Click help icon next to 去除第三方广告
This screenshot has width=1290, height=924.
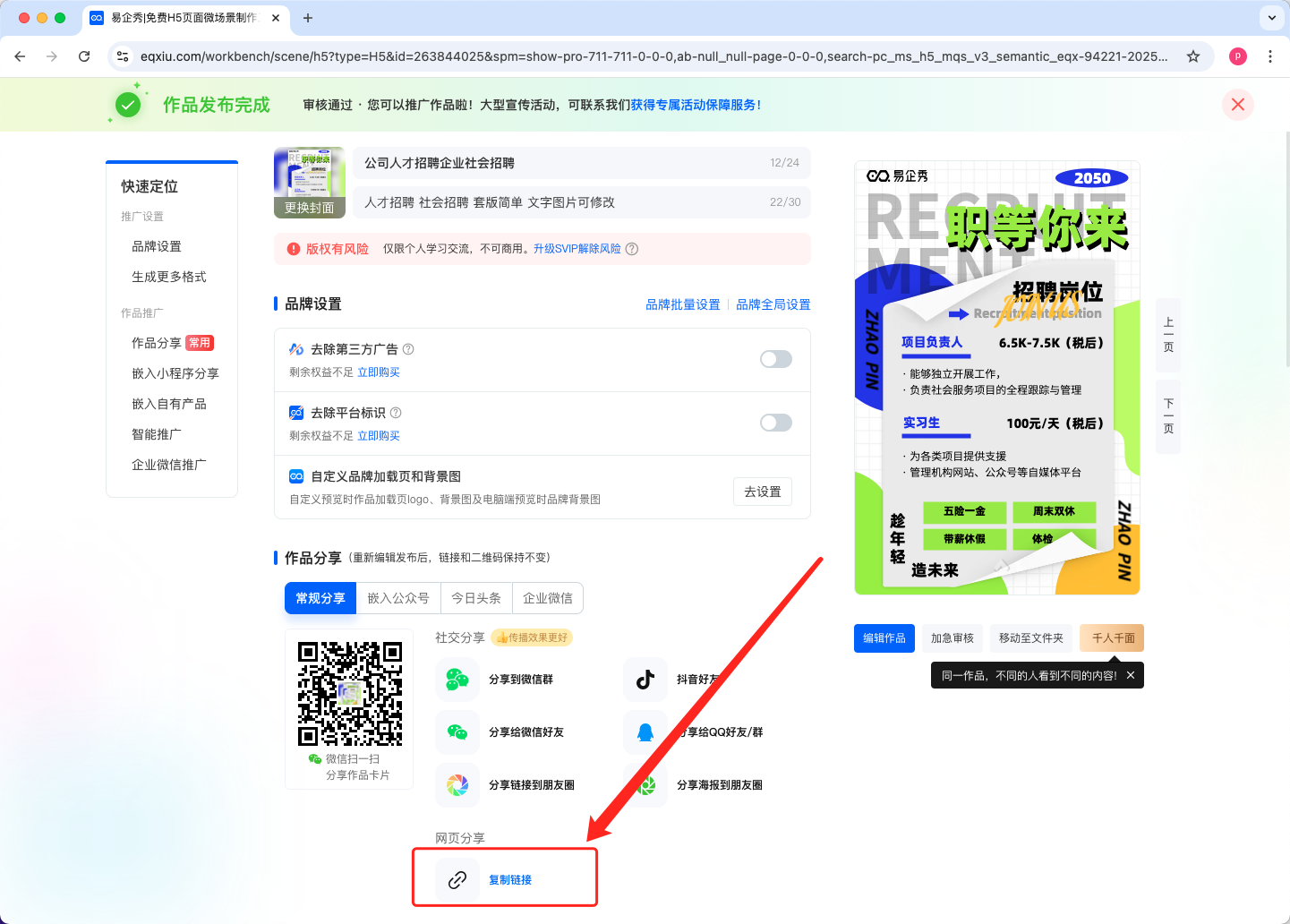[x=408, y=349]
